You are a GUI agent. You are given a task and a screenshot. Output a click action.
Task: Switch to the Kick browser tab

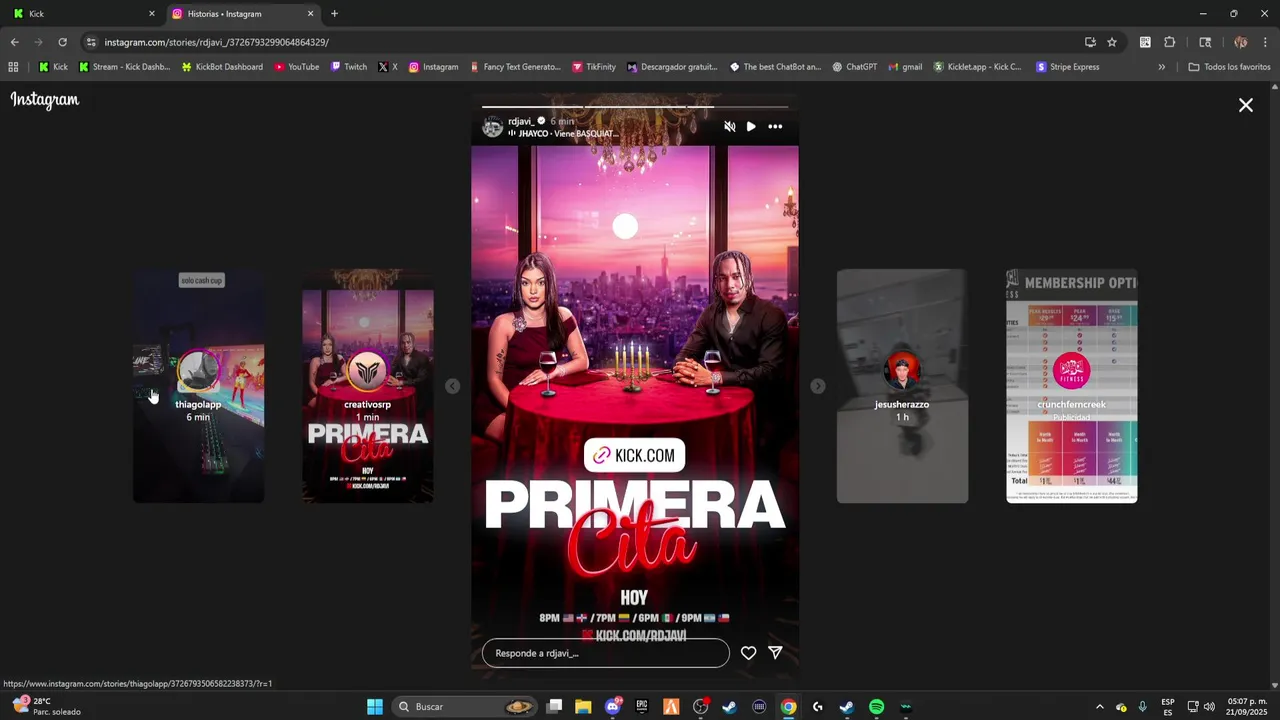(x=84, y=14)
